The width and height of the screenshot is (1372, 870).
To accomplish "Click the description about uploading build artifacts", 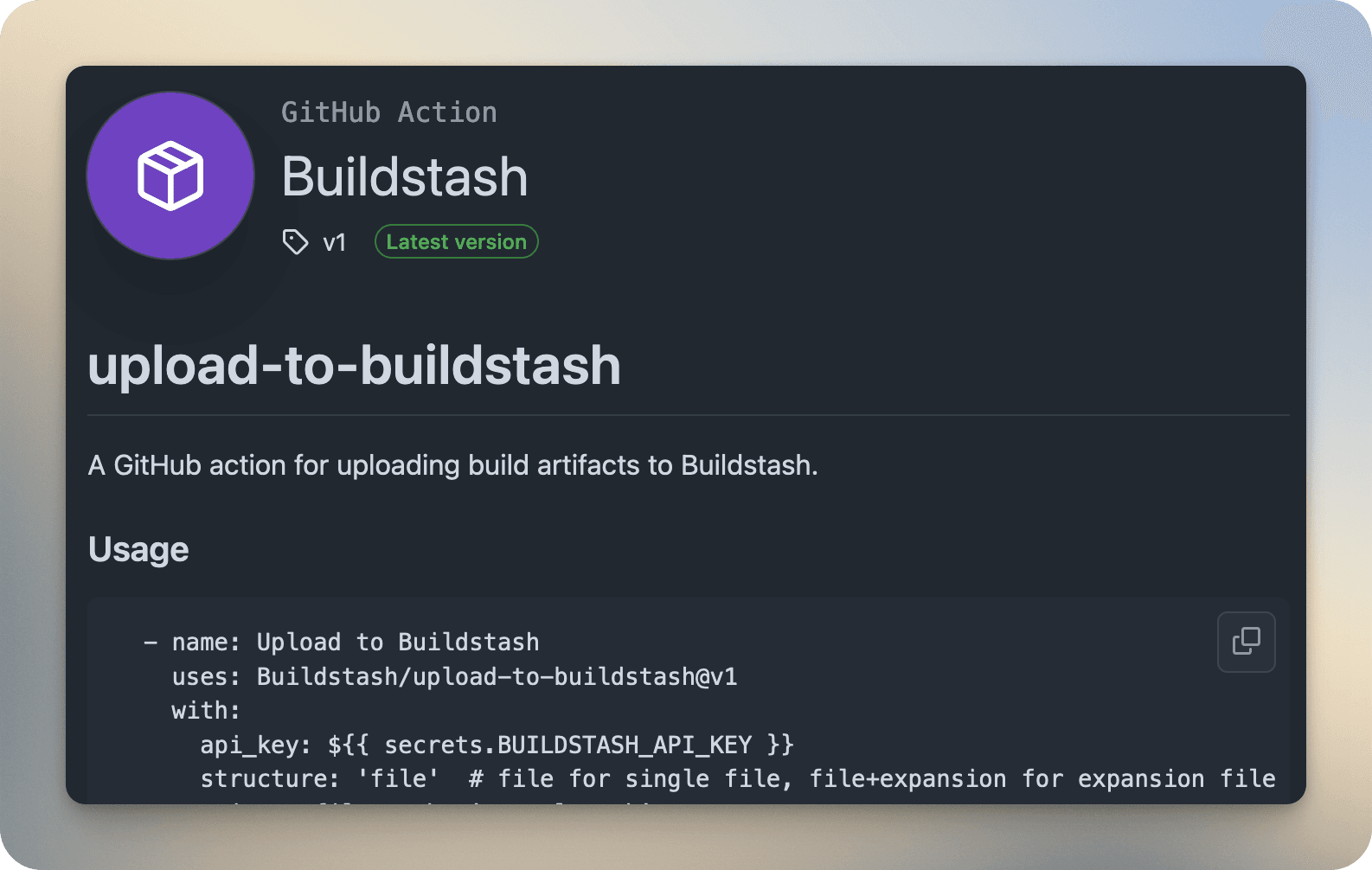I will (x=453, y=465).
